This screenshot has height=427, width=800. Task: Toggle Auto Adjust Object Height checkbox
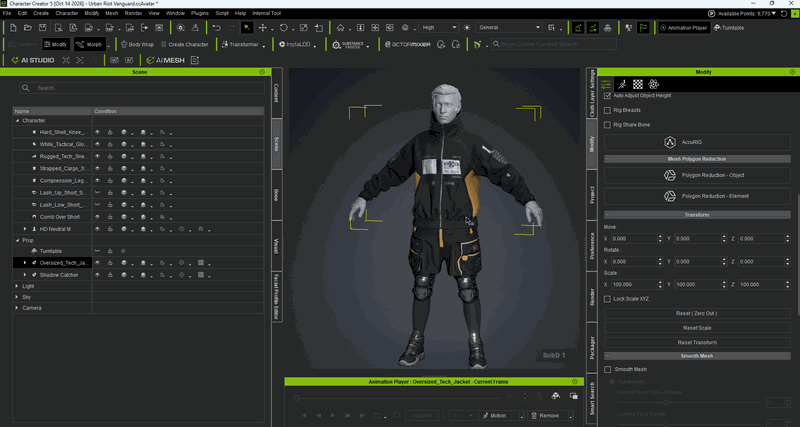(607, 95)
